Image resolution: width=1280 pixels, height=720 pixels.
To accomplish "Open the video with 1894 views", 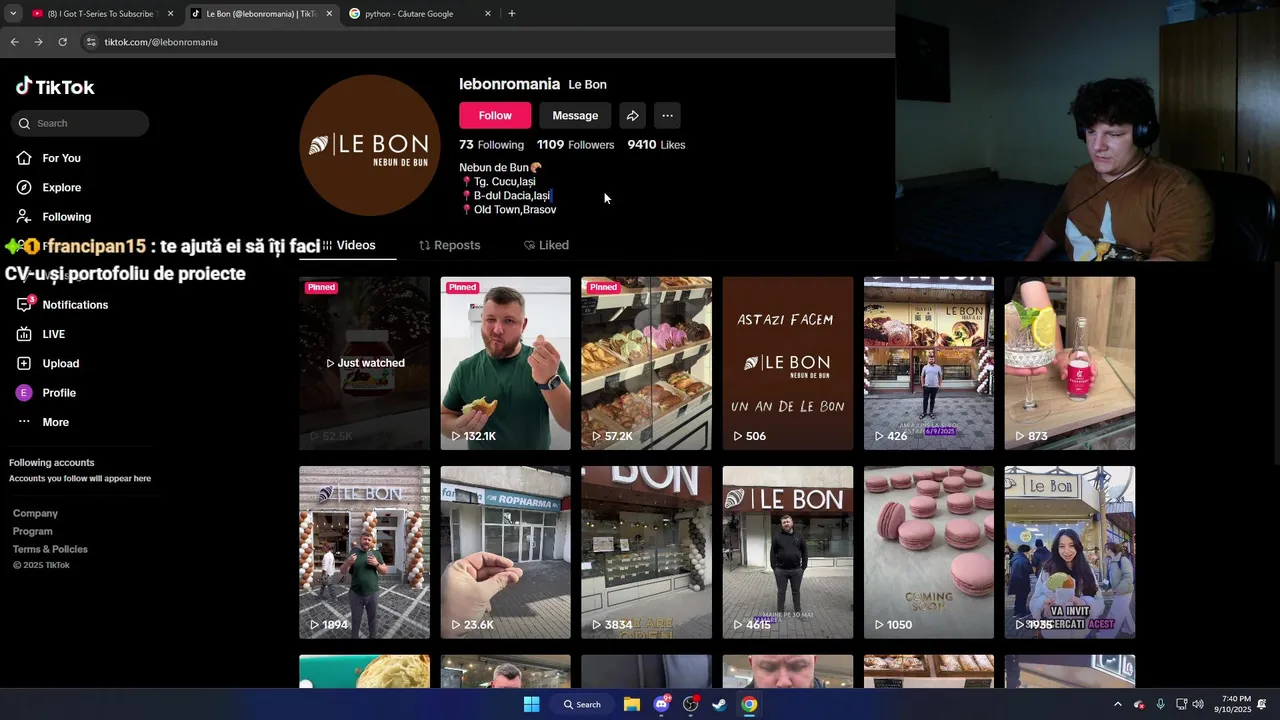I will [x=364, y=552].
